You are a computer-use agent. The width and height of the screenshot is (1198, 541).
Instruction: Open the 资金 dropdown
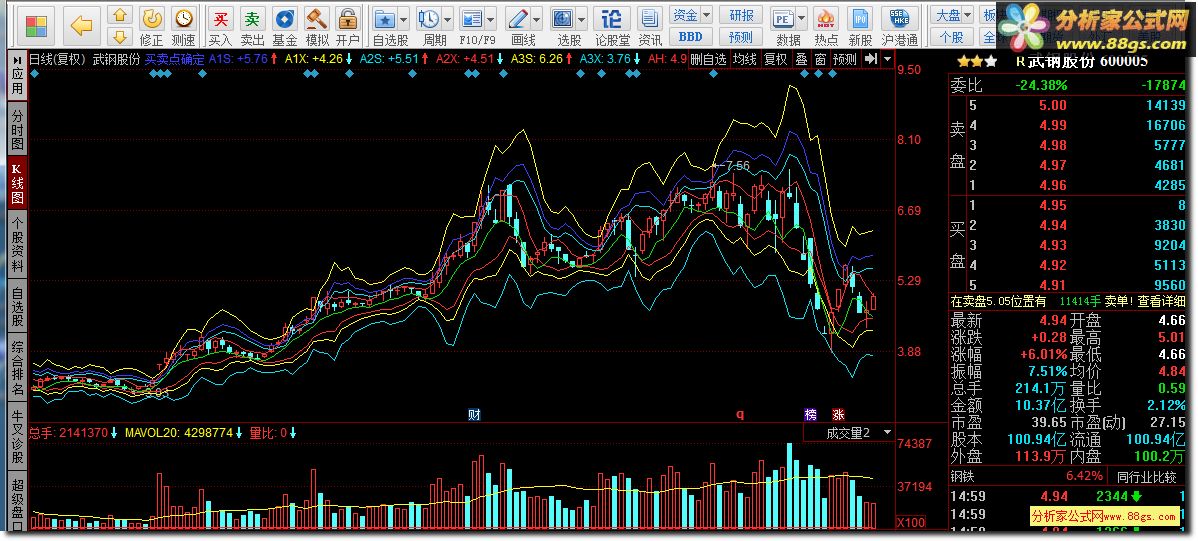pos(691,15)
